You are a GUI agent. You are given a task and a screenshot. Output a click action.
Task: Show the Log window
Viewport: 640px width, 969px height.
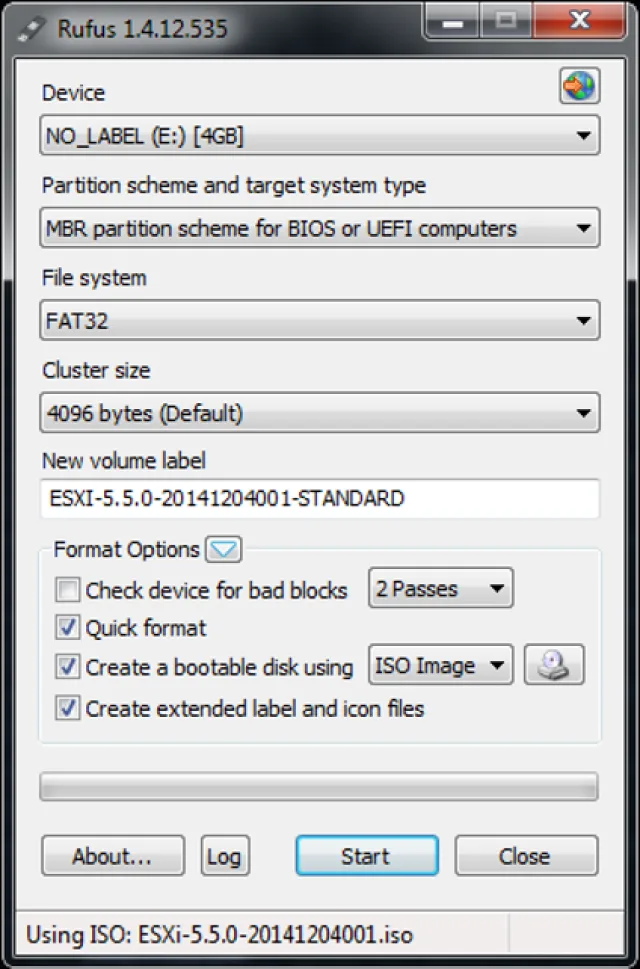pyautogui.click(x=224, y=856)
